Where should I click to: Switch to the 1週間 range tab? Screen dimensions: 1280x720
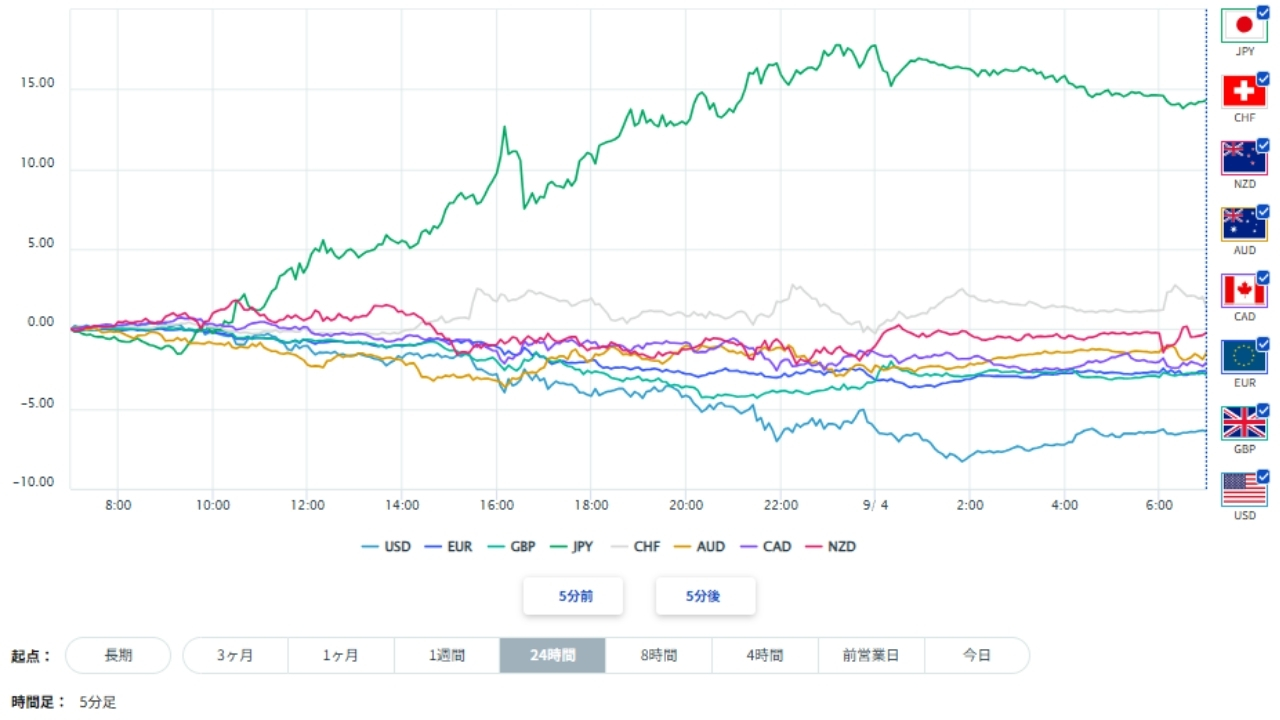(448, 656)
